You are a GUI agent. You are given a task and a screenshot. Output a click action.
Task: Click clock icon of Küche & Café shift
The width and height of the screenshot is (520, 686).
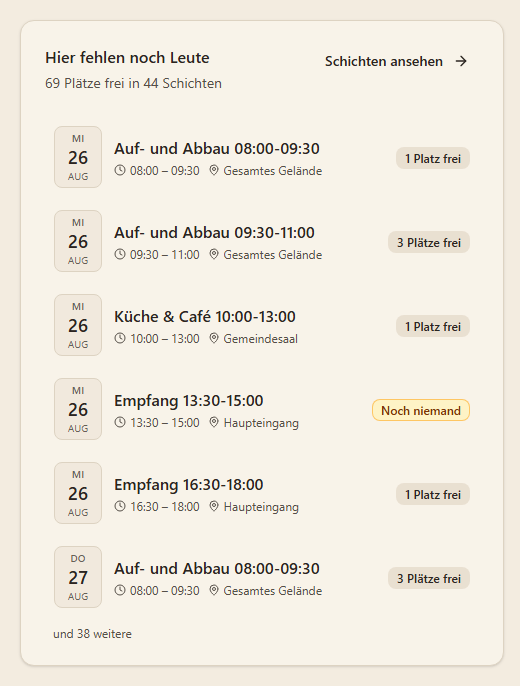tap(120, 338)
